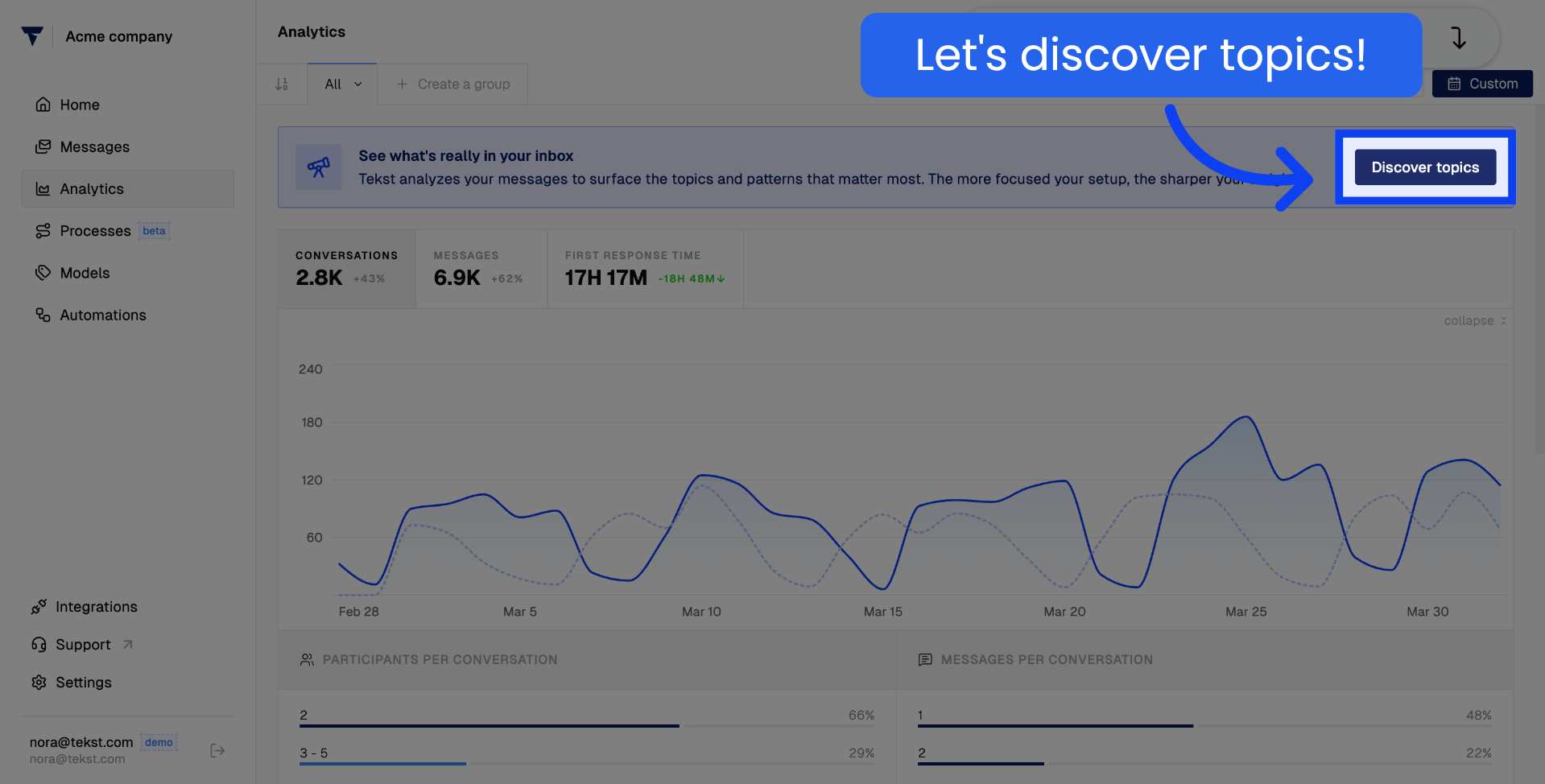The width and height of the screenshot is (1545, 784).
Task: Click the sort order icon
Action: pos(282,84)
